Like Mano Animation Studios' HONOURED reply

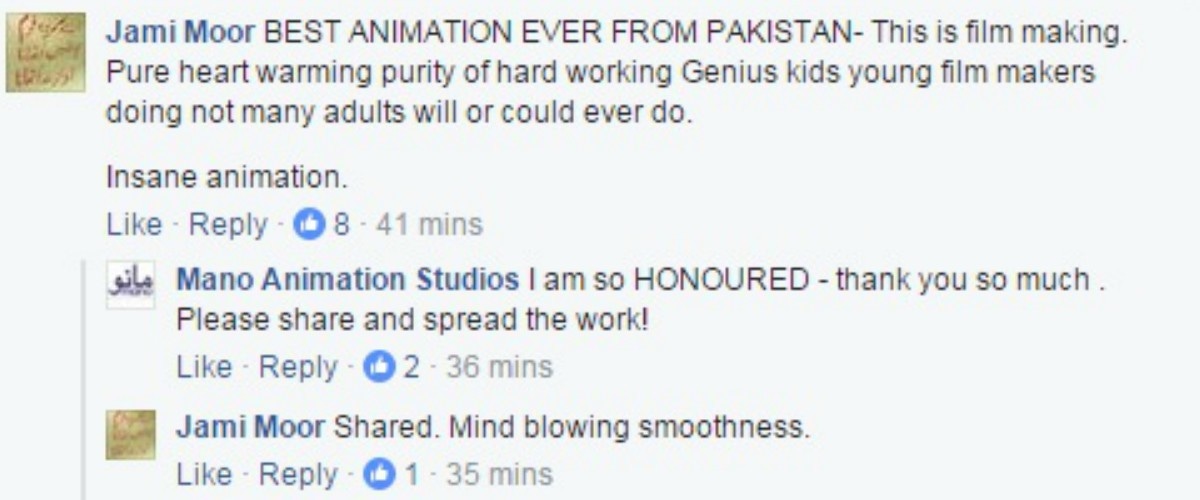(204, 368)
